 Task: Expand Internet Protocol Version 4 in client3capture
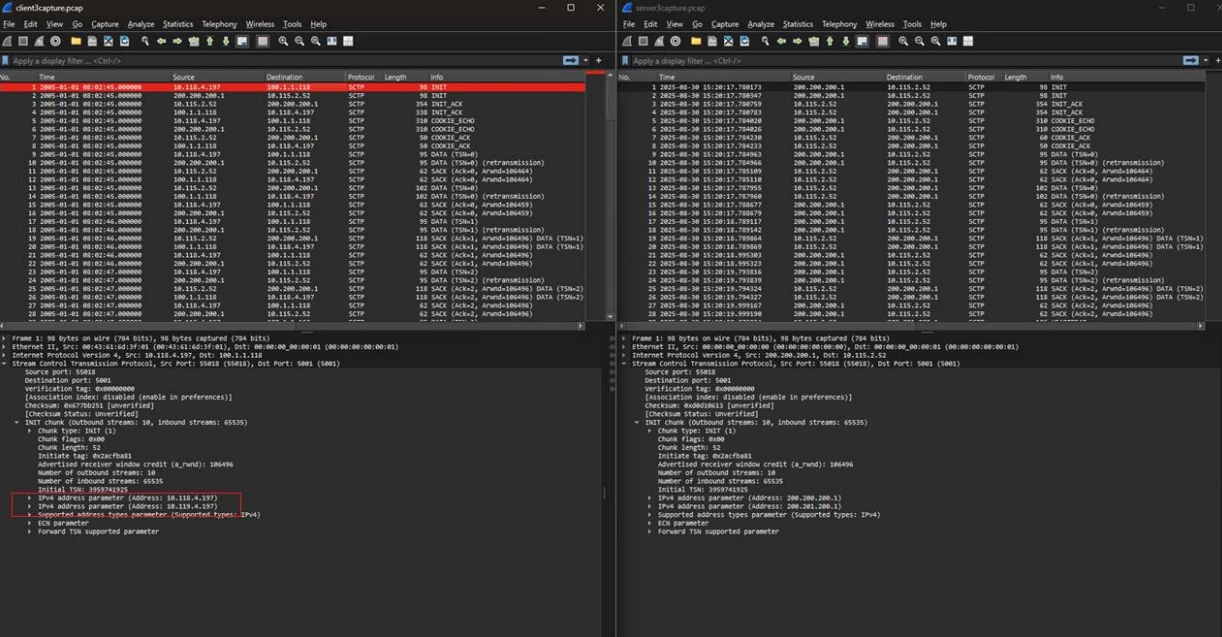pyautogui.click(x=5, y=355)
